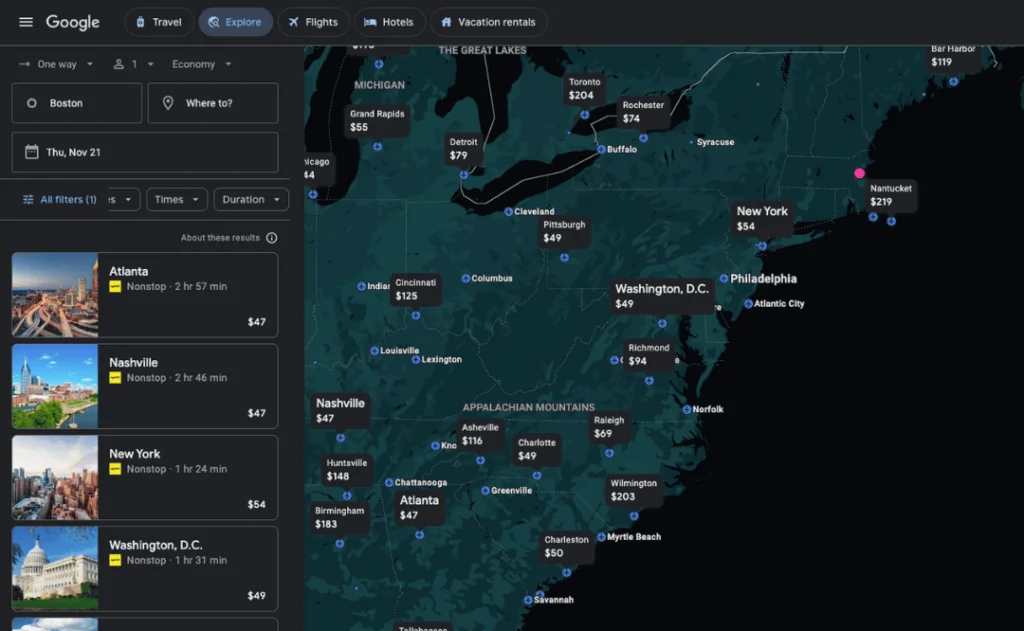
Task: Edit the Boston origin field
Action: click(76, 103)
